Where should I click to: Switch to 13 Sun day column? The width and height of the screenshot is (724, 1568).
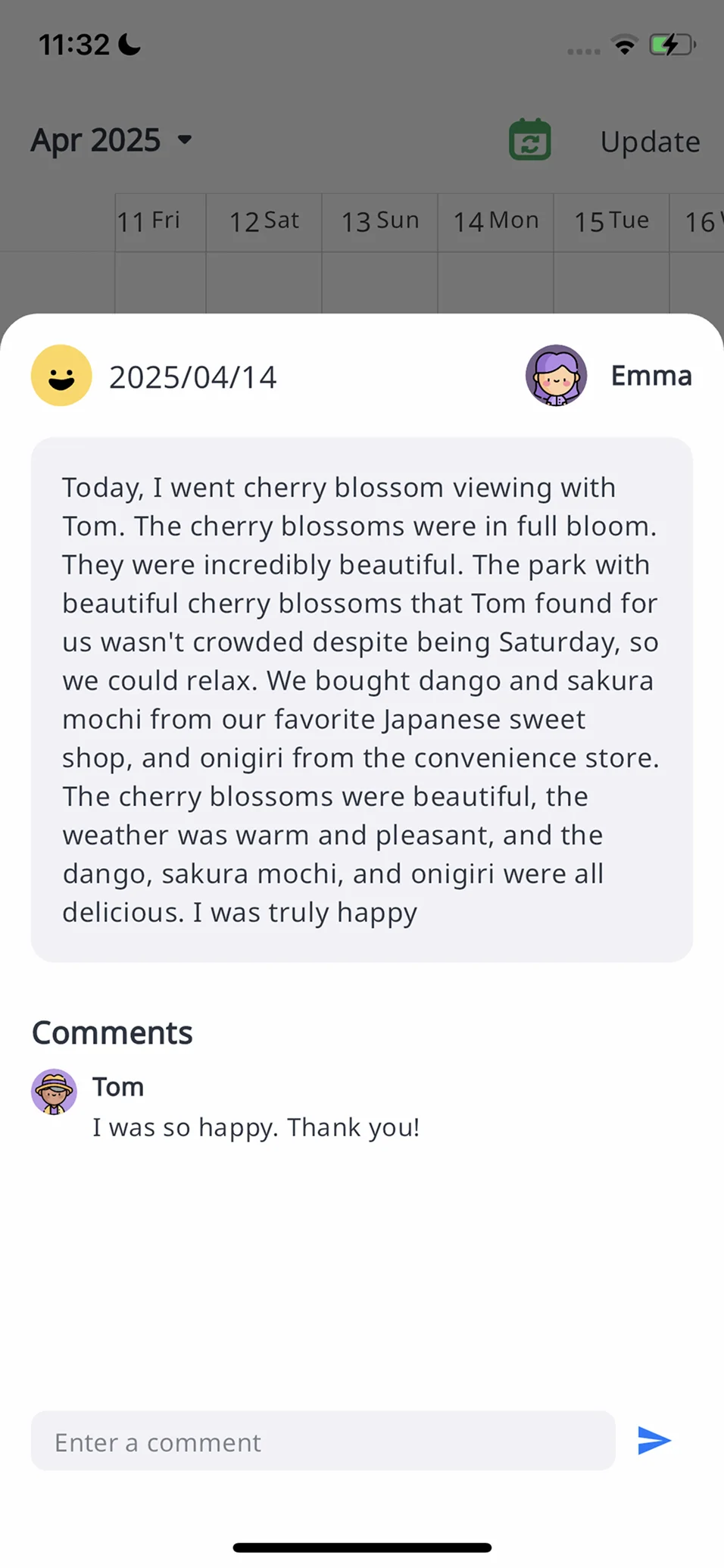380,221
